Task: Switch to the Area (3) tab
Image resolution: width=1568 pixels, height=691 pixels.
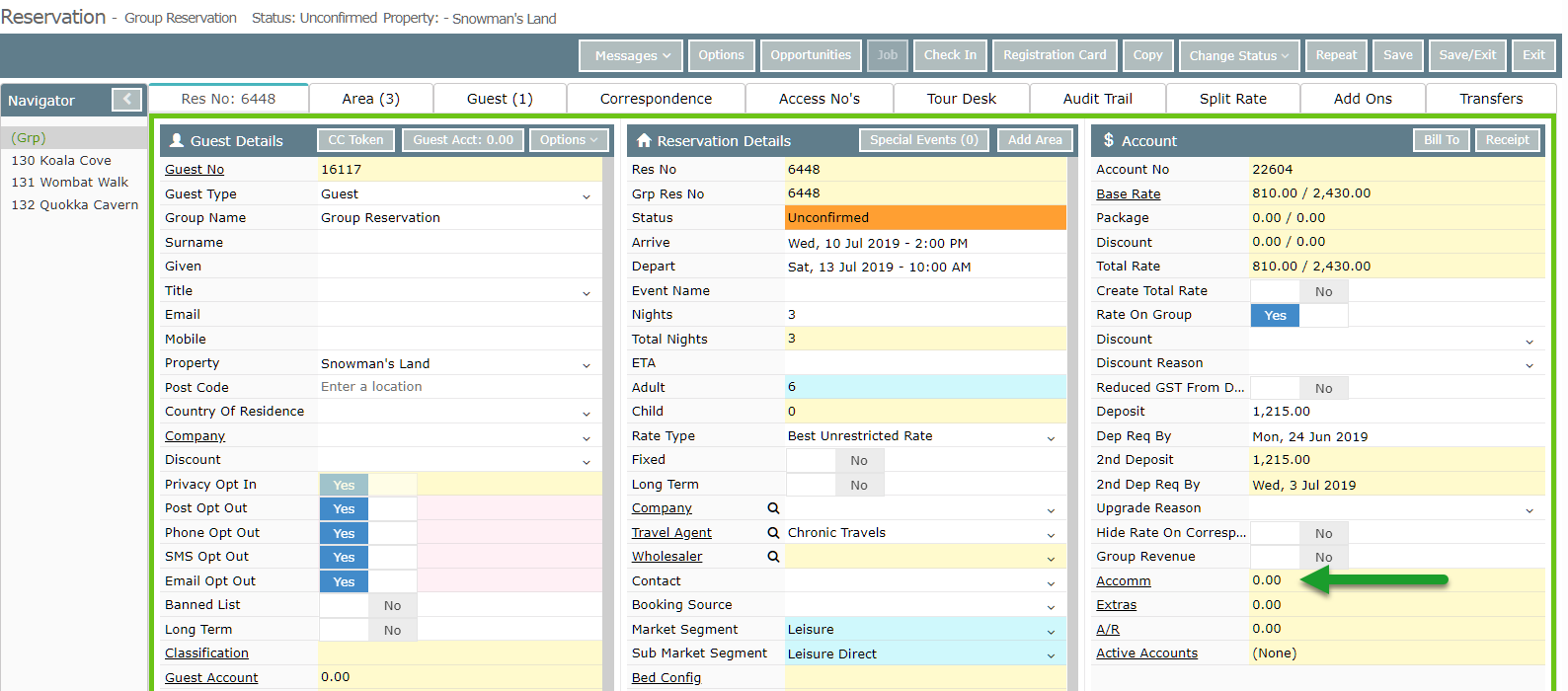Action: coord(371,99)
